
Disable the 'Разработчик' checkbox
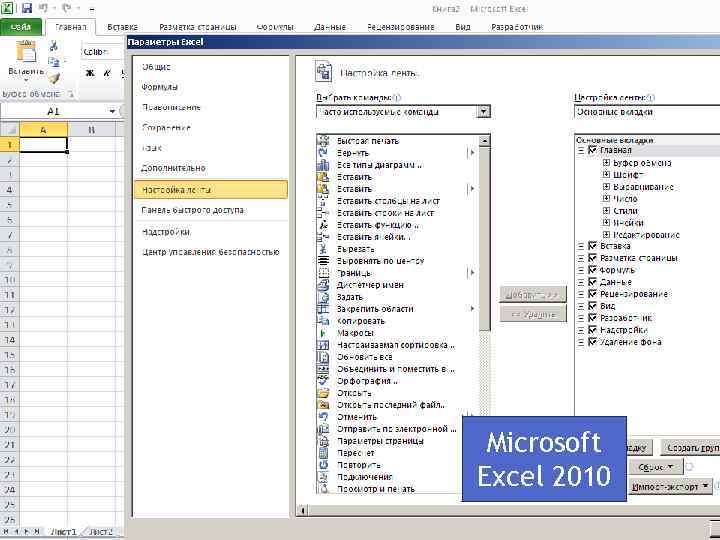[592, 318]
